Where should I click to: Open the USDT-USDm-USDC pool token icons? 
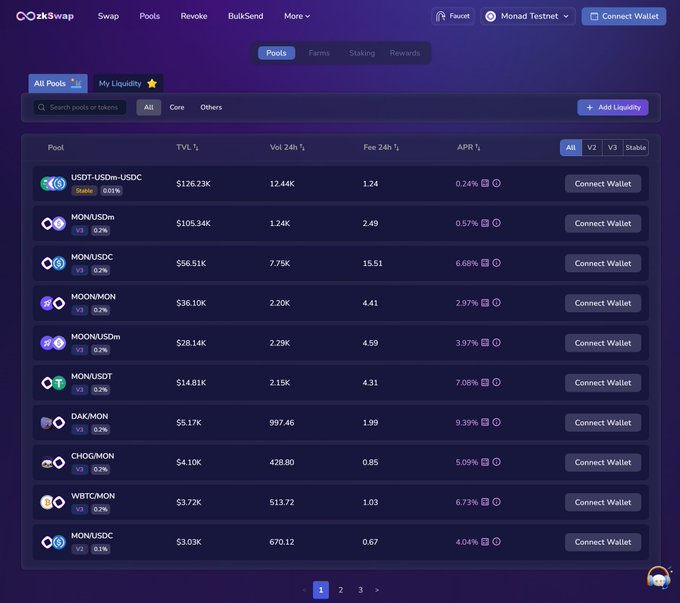pos(53,184)
